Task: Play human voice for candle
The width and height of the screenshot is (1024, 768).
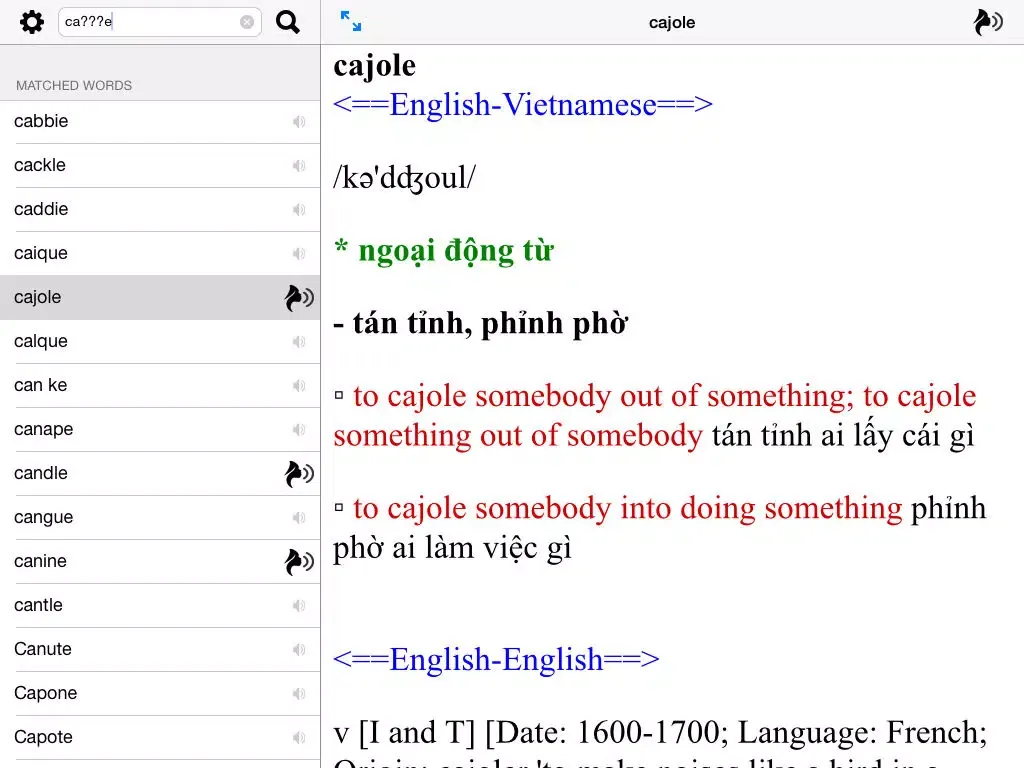Action: (298, 473)
